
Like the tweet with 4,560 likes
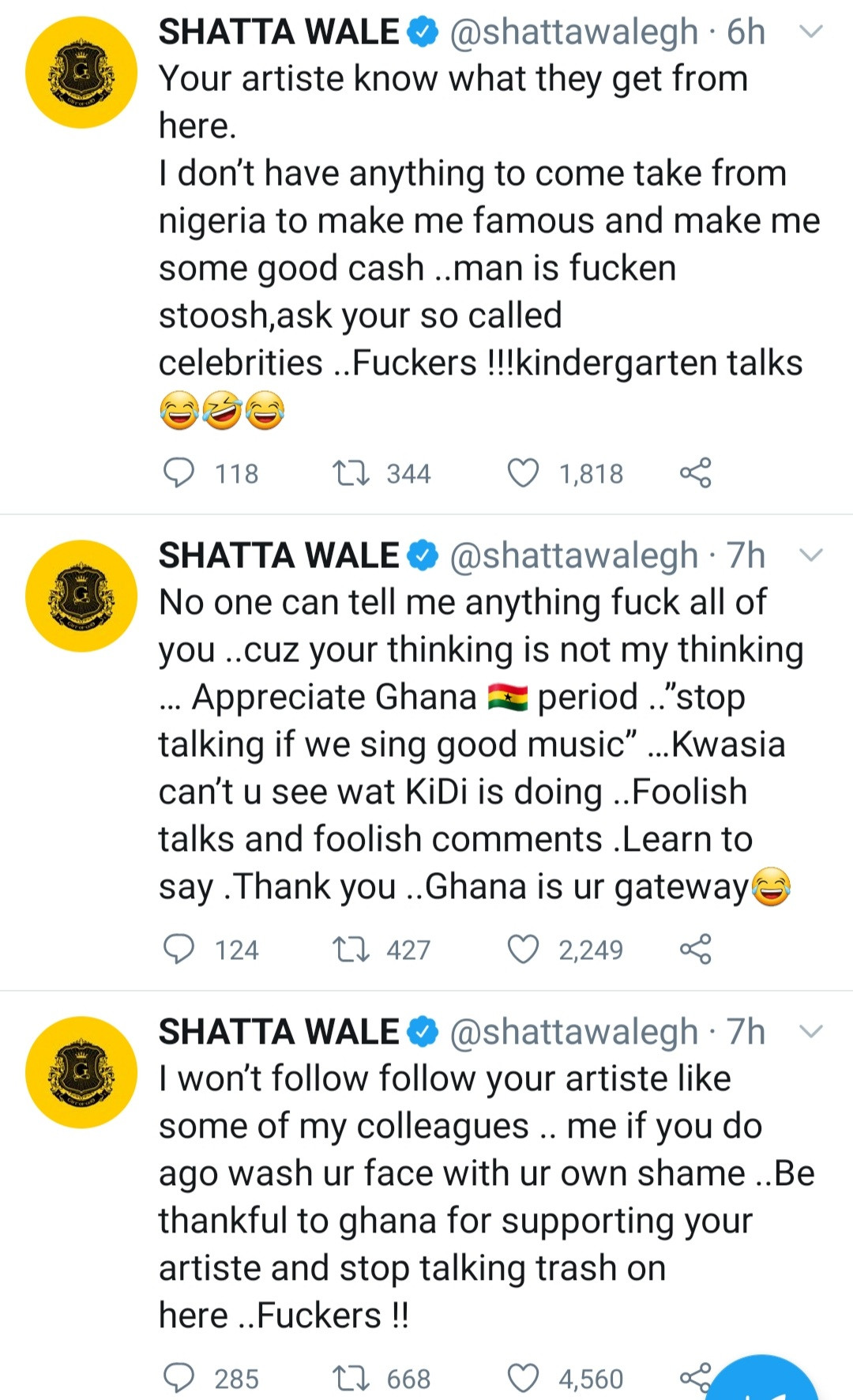[x=523, y=1378]
